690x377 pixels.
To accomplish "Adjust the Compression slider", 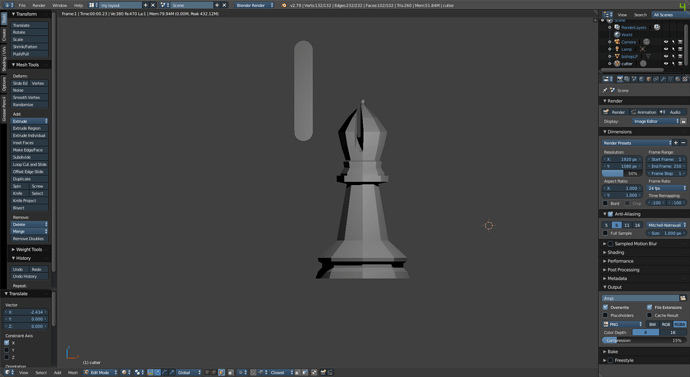I will (x=644, y=340).
